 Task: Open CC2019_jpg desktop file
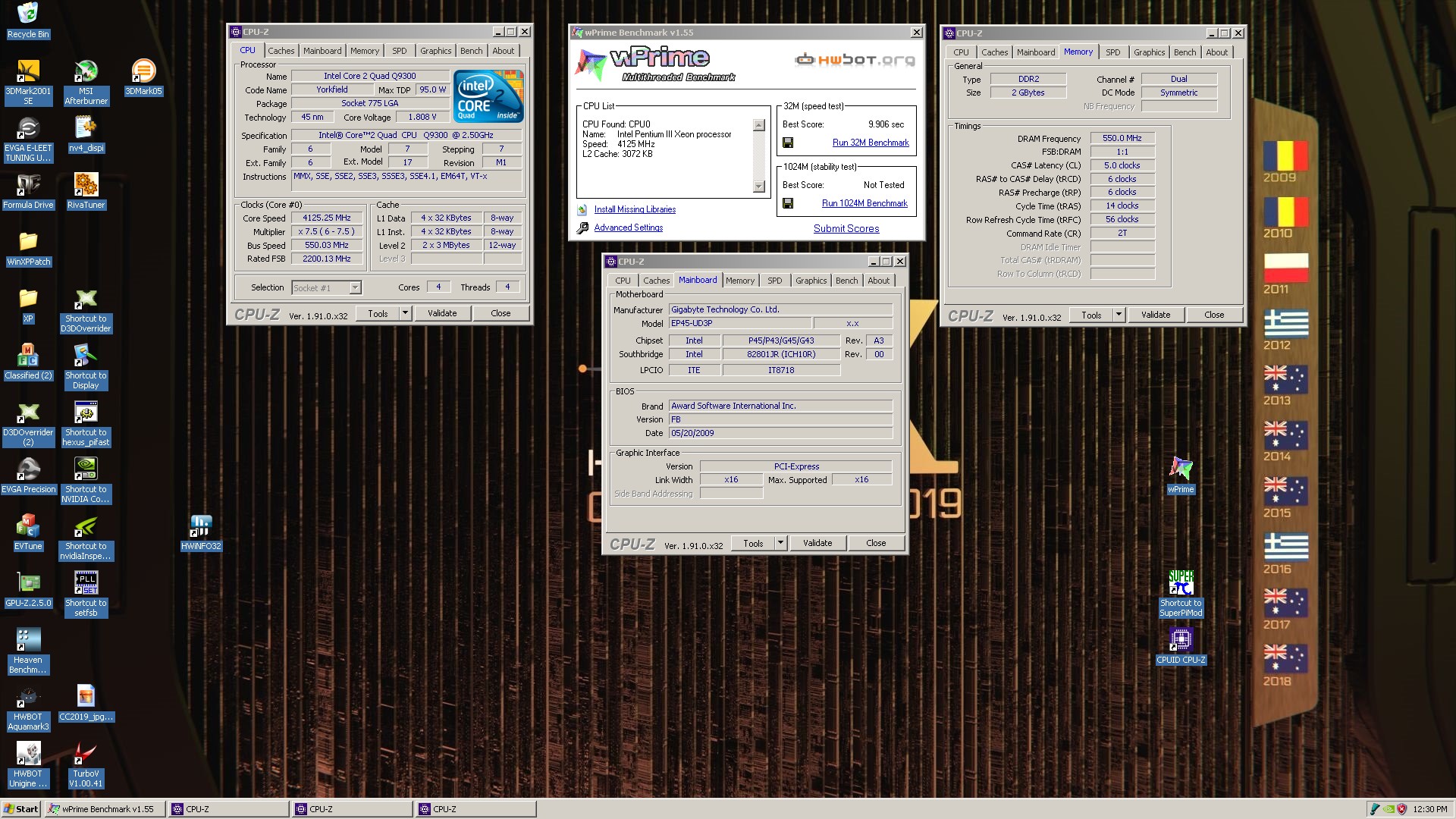(86, 703)
